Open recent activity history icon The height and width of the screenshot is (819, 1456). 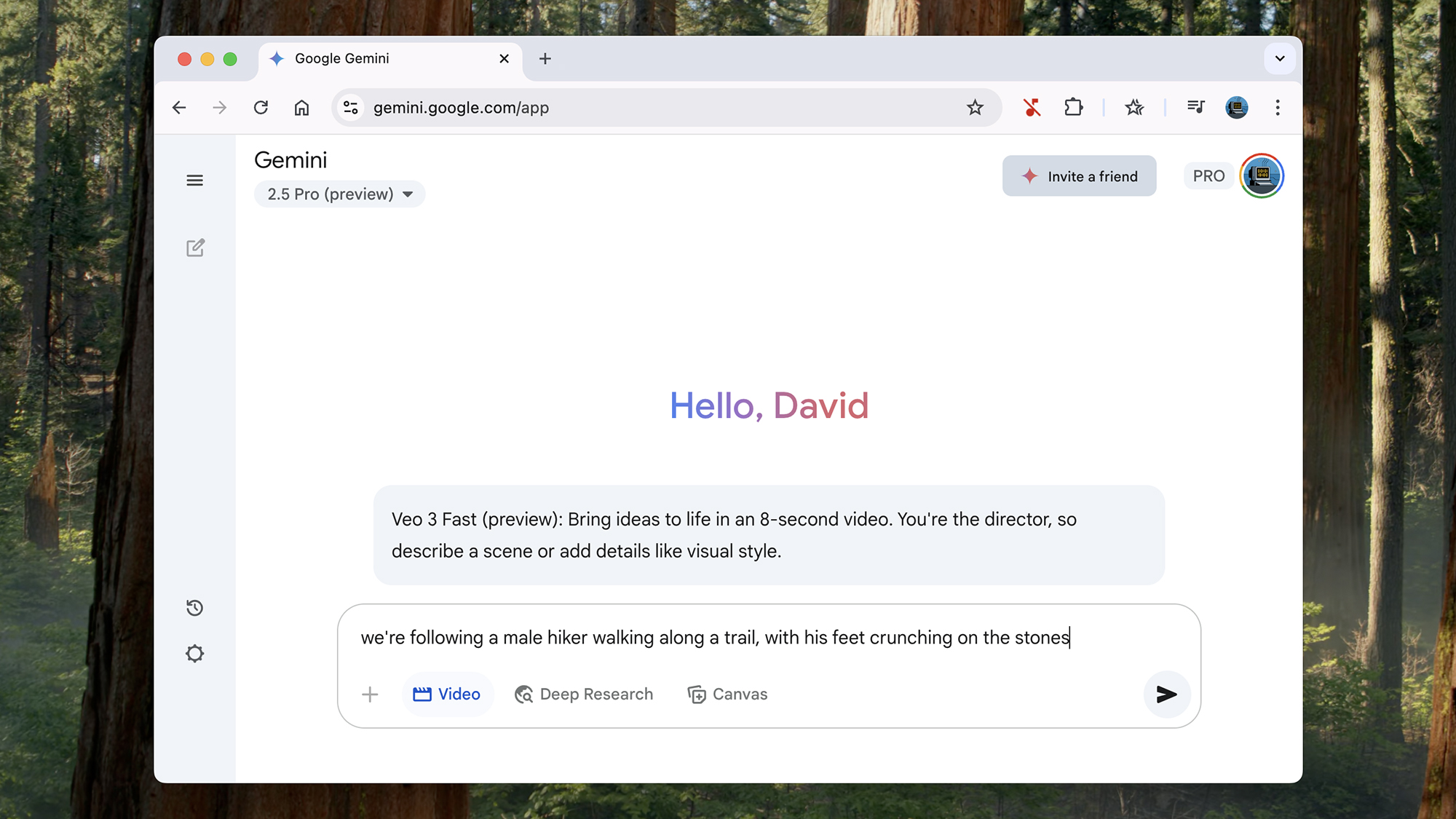click(x=194, y=608)
